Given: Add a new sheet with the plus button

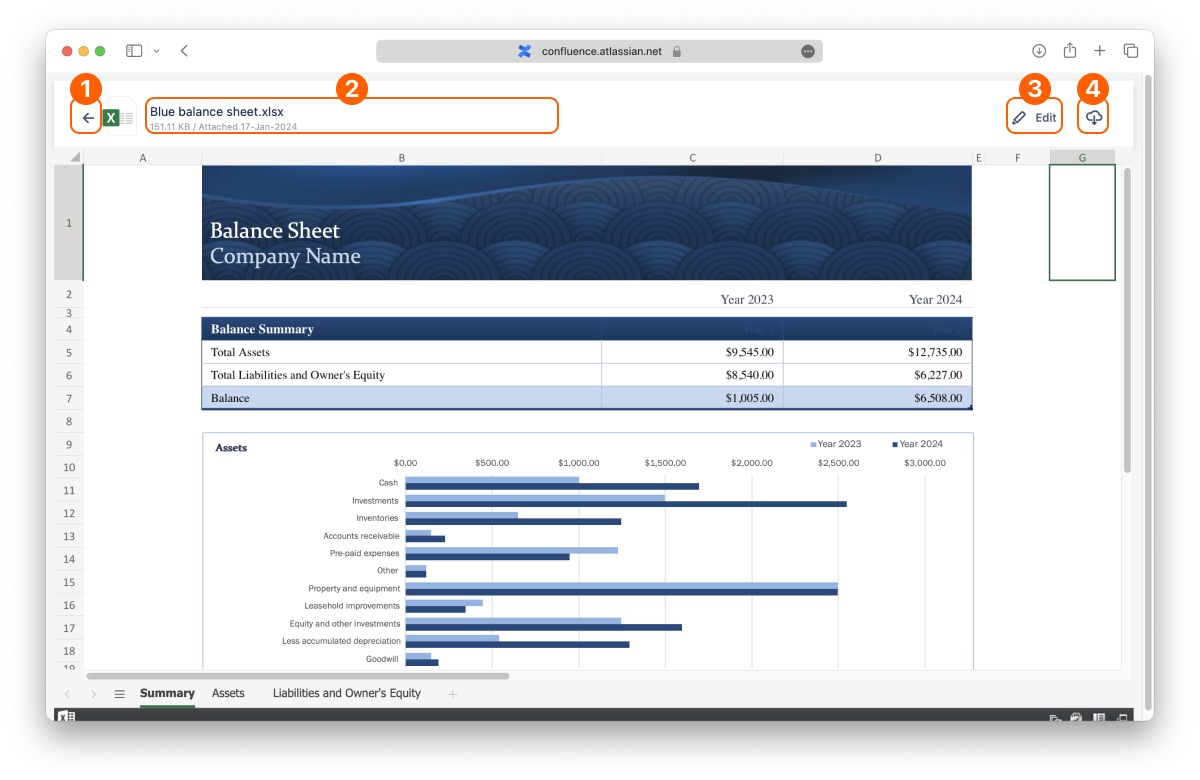Looking at the screenshot, I should [453, 694].
